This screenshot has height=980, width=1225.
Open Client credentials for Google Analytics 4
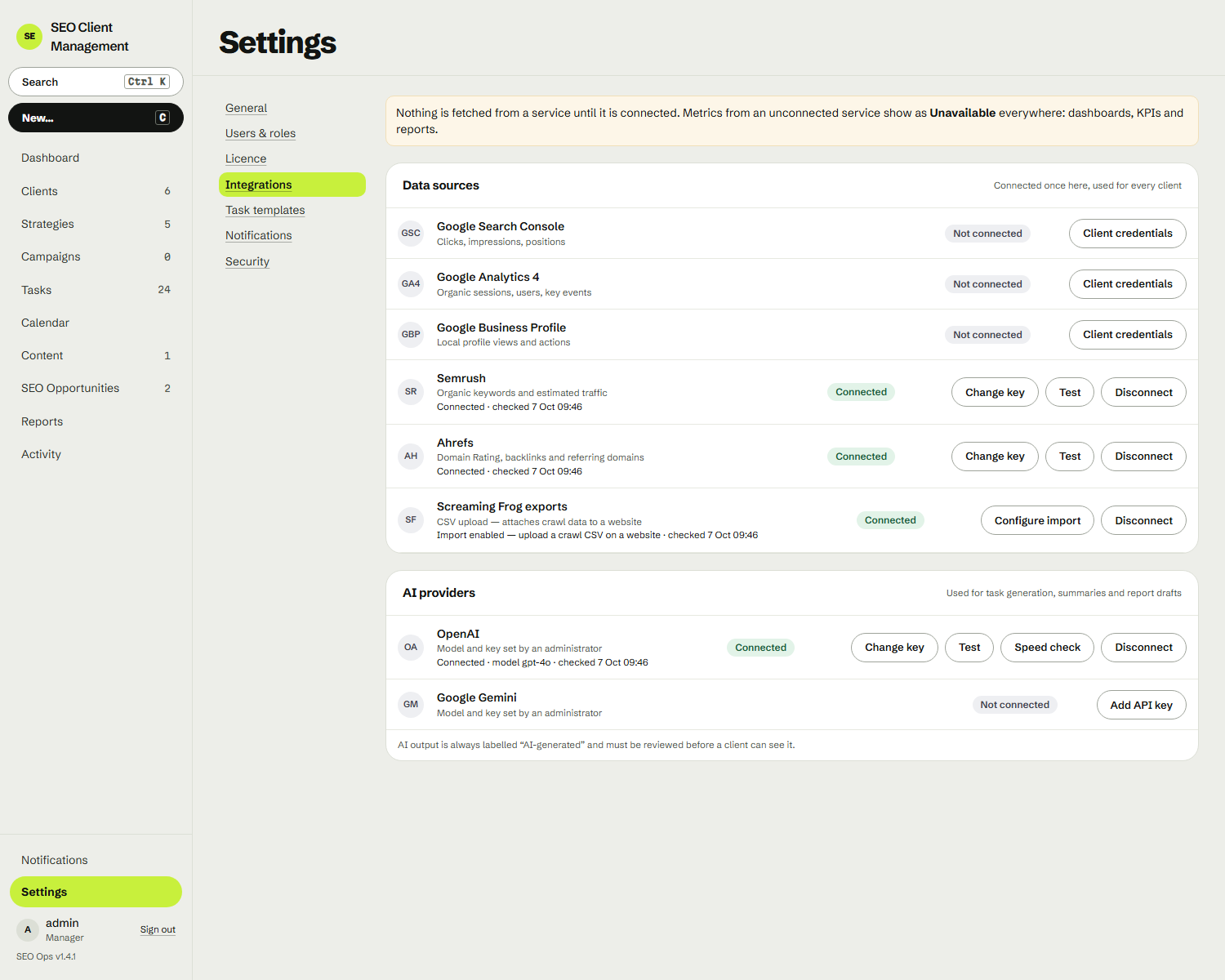coord(1127,284)
